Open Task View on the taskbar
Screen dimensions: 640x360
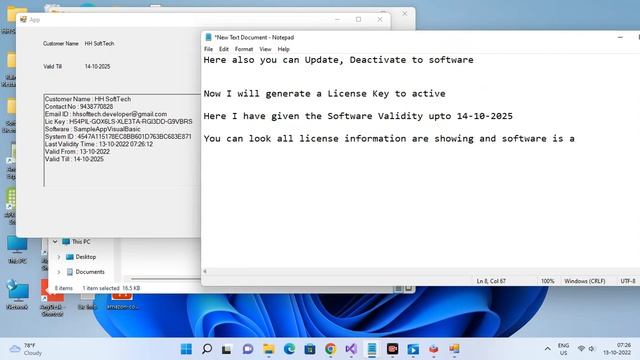(x=227, y=349)
